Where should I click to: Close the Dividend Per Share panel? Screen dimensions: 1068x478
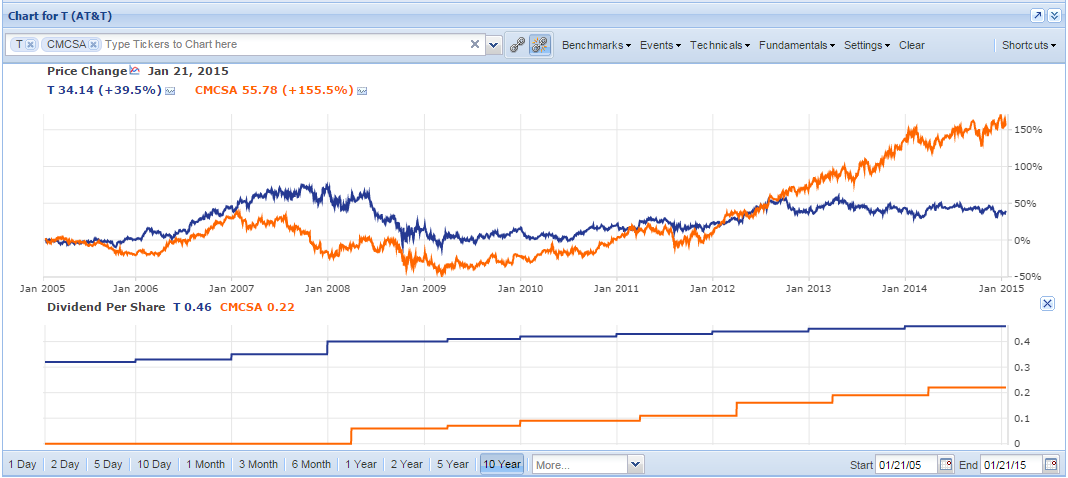coord(1048,304)
